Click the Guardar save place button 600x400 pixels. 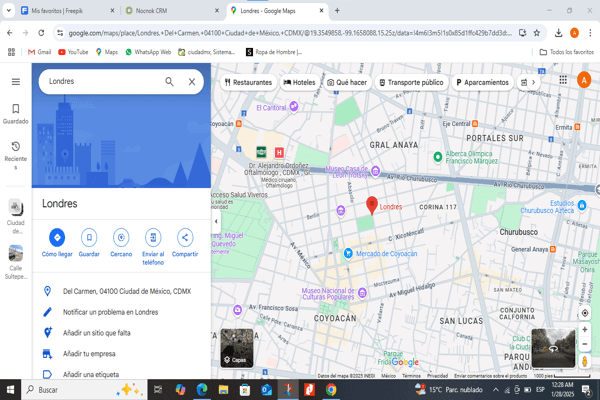[x=89, y=243]
